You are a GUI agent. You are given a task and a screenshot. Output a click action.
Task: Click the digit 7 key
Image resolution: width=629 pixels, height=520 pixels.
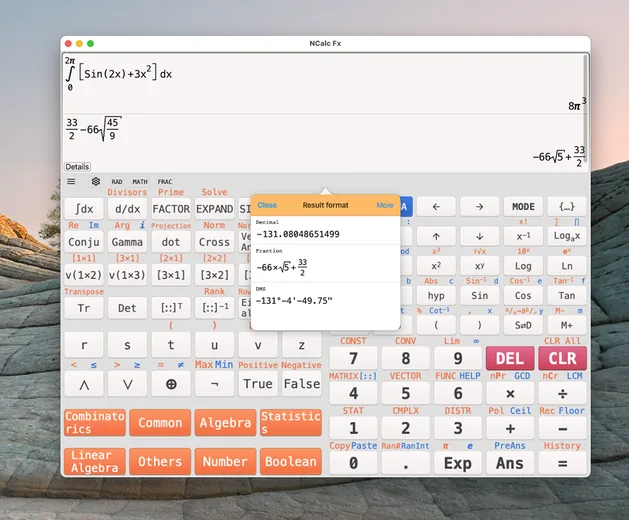[353, 358]
